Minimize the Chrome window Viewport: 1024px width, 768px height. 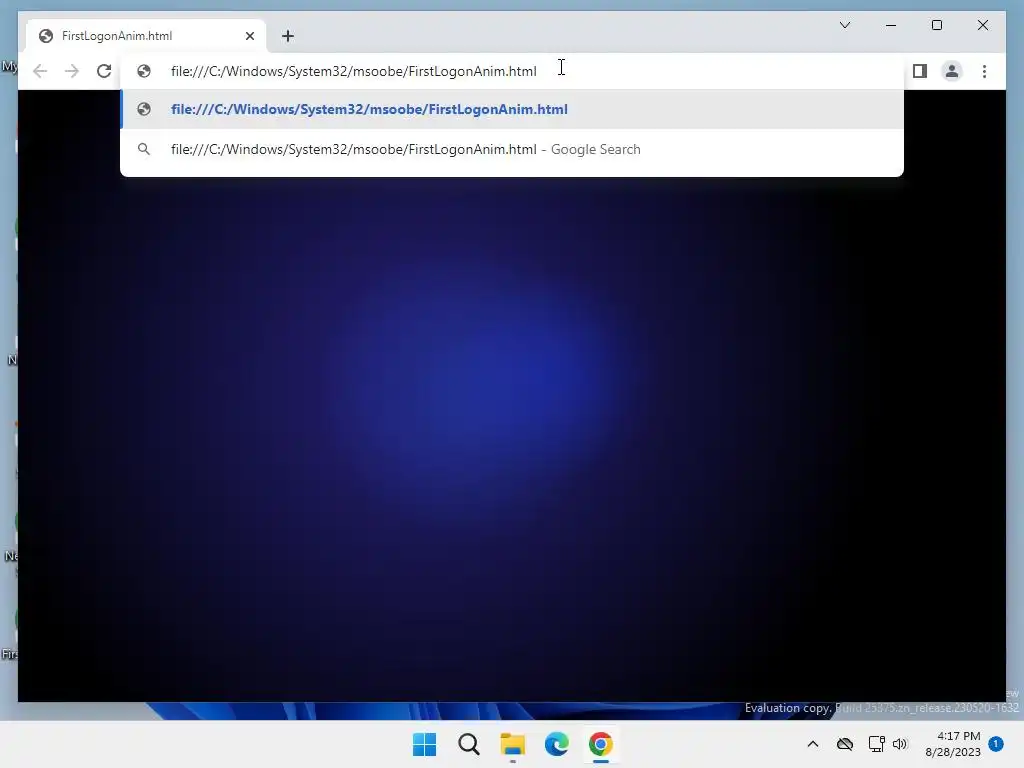pos(891,25)
